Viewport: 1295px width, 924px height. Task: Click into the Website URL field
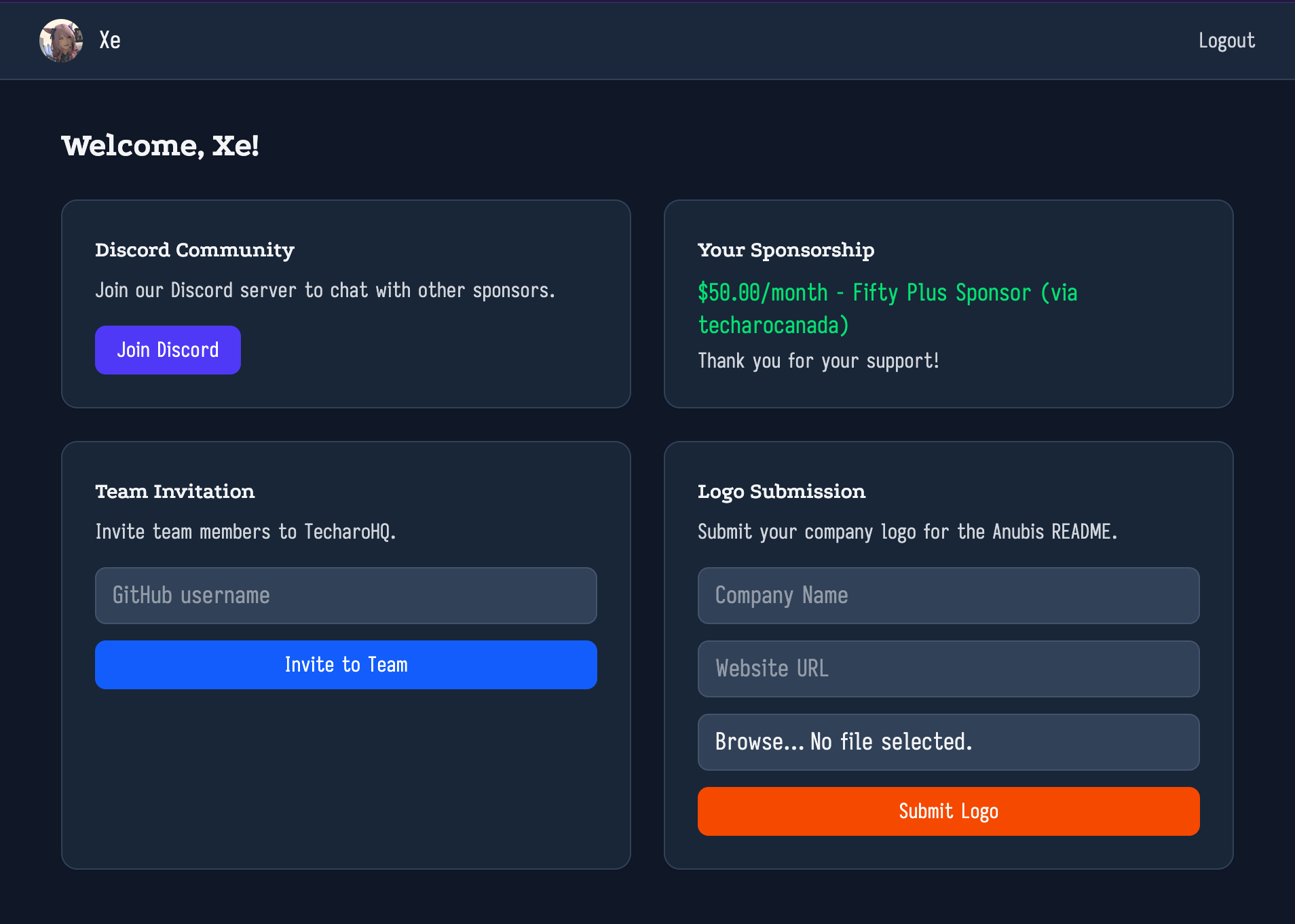point(948,669)
